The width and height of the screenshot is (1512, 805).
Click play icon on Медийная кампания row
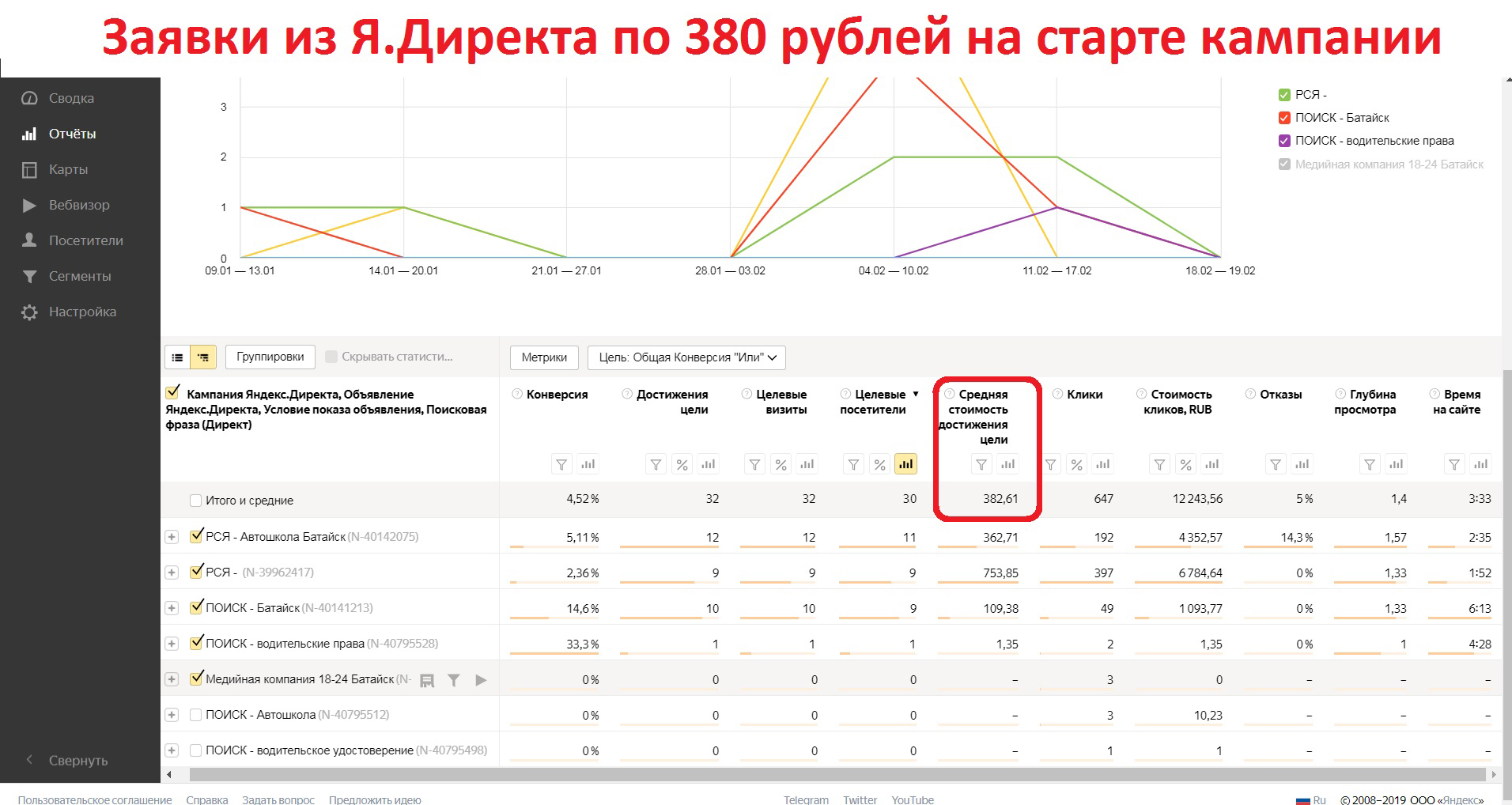481,680
